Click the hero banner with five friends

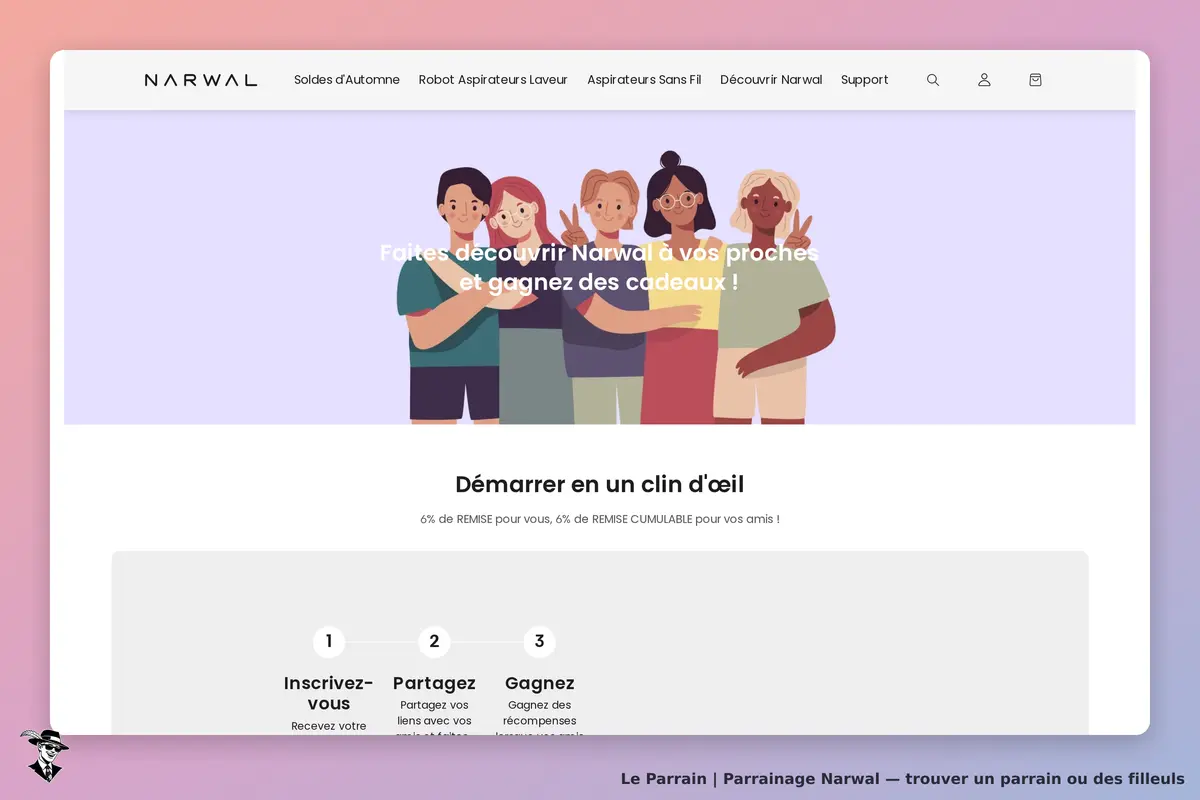[600, 267]
